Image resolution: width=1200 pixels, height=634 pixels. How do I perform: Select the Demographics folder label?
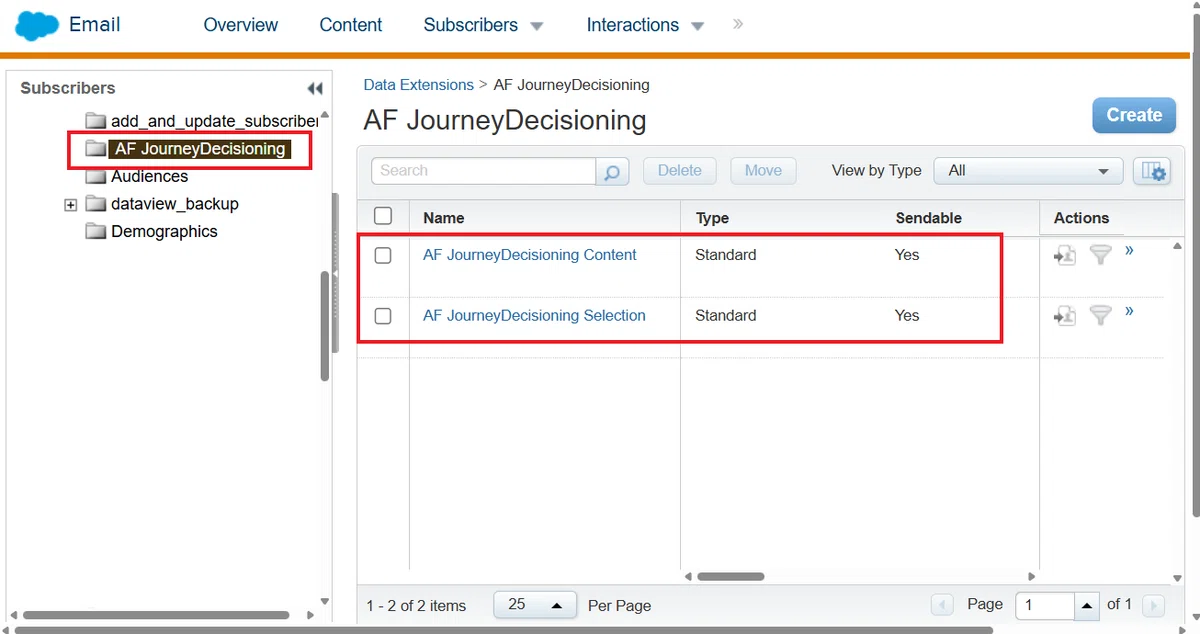click(x=164, y=231)
